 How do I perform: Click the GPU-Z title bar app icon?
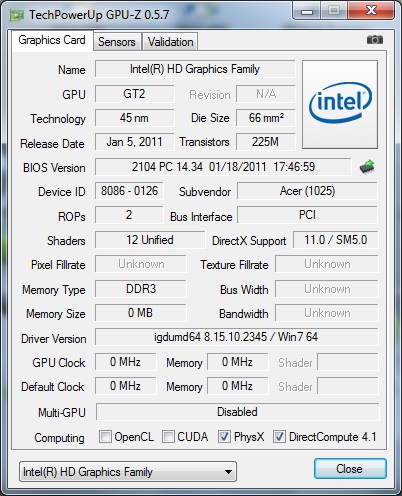(17, 16)
